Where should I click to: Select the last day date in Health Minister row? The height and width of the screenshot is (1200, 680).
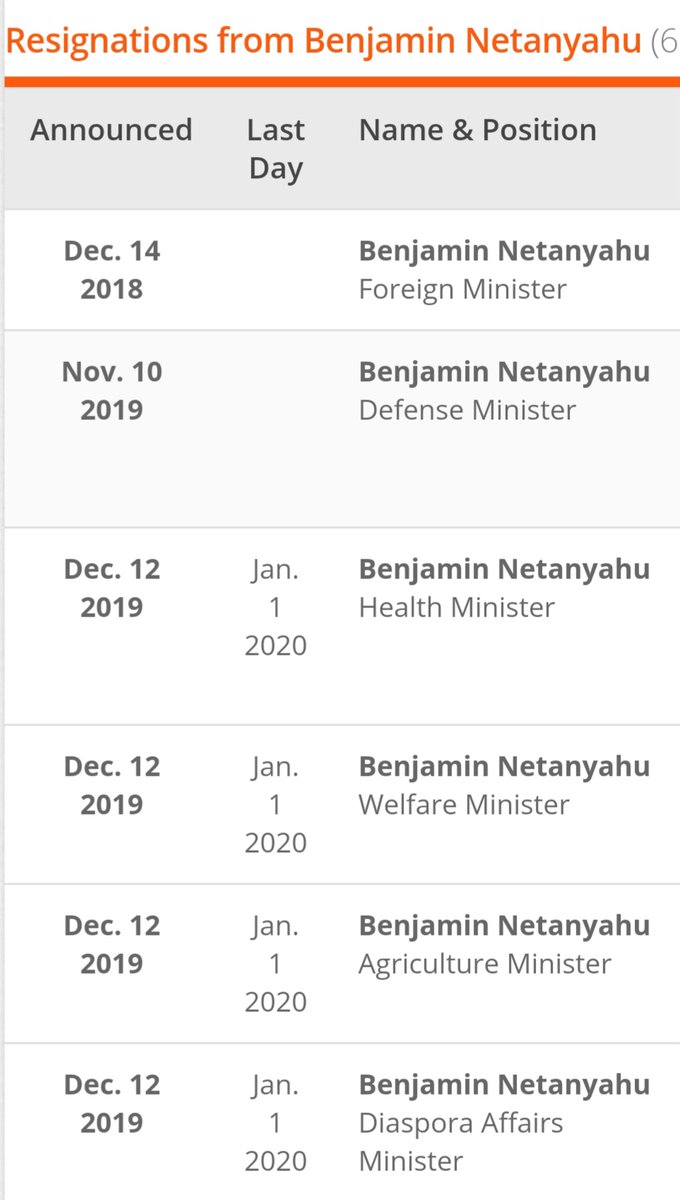click(275, 607)
